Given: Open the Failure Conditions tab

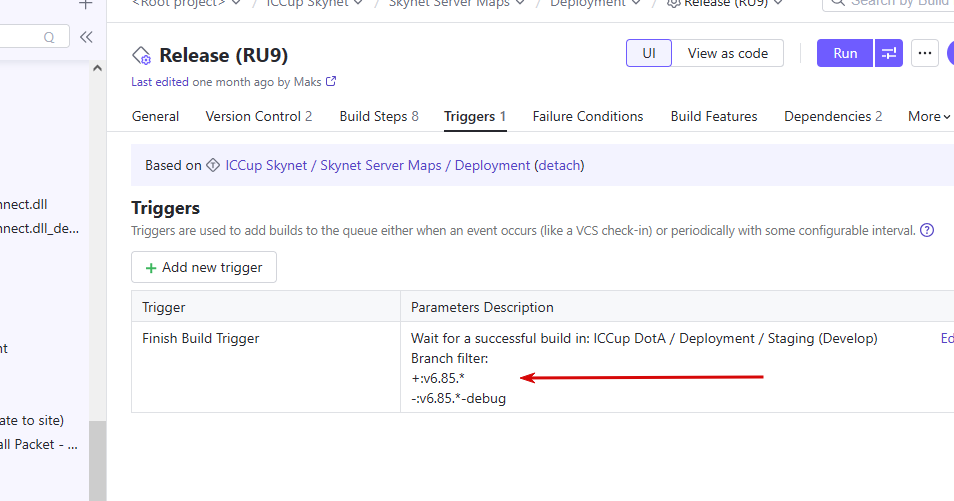Looking at the screenshot, I should point(588,116).
